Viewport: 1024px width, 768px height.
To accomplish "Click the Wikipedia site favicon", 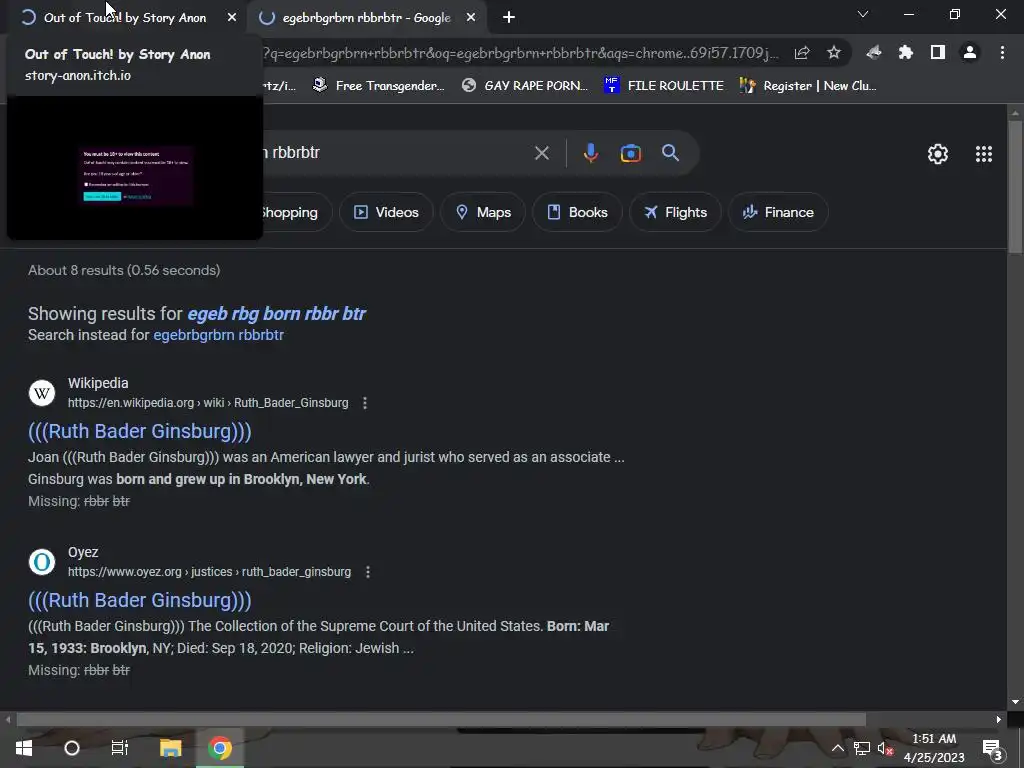I will coord(42,393).
